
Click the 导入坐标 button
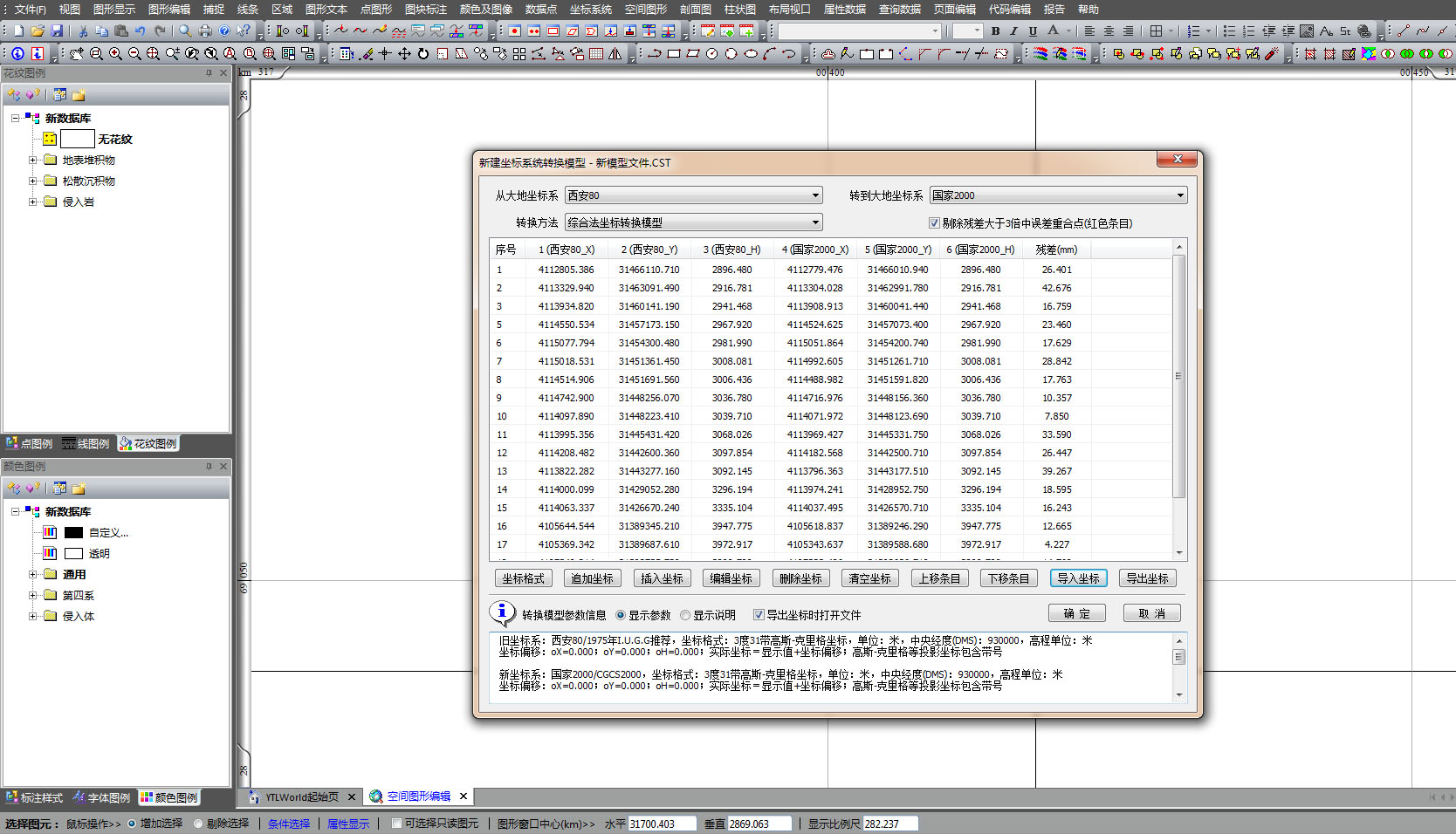pyautogui.click(x=1079, y=578)
